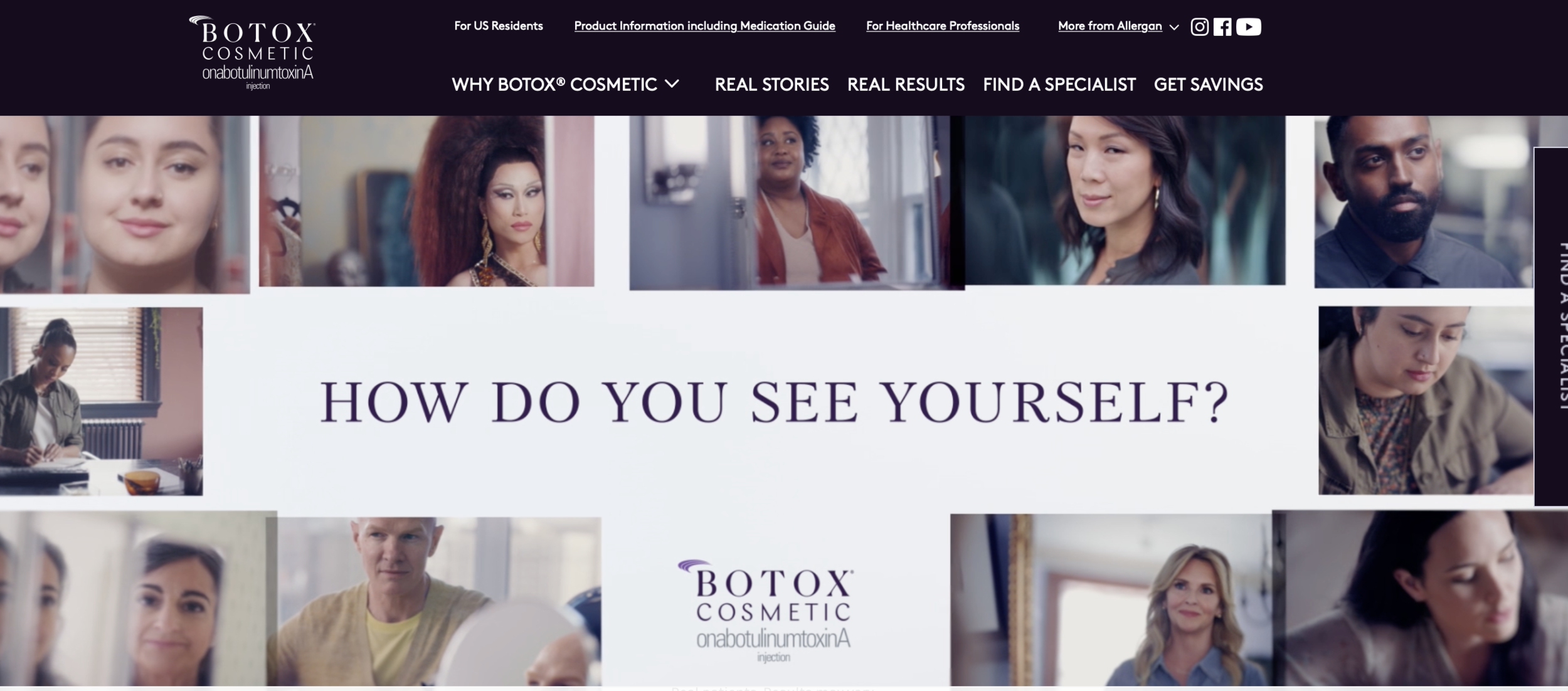Open the Why Botox® Cosmetic menu
1568x691 pixels.
pos(554,85)
